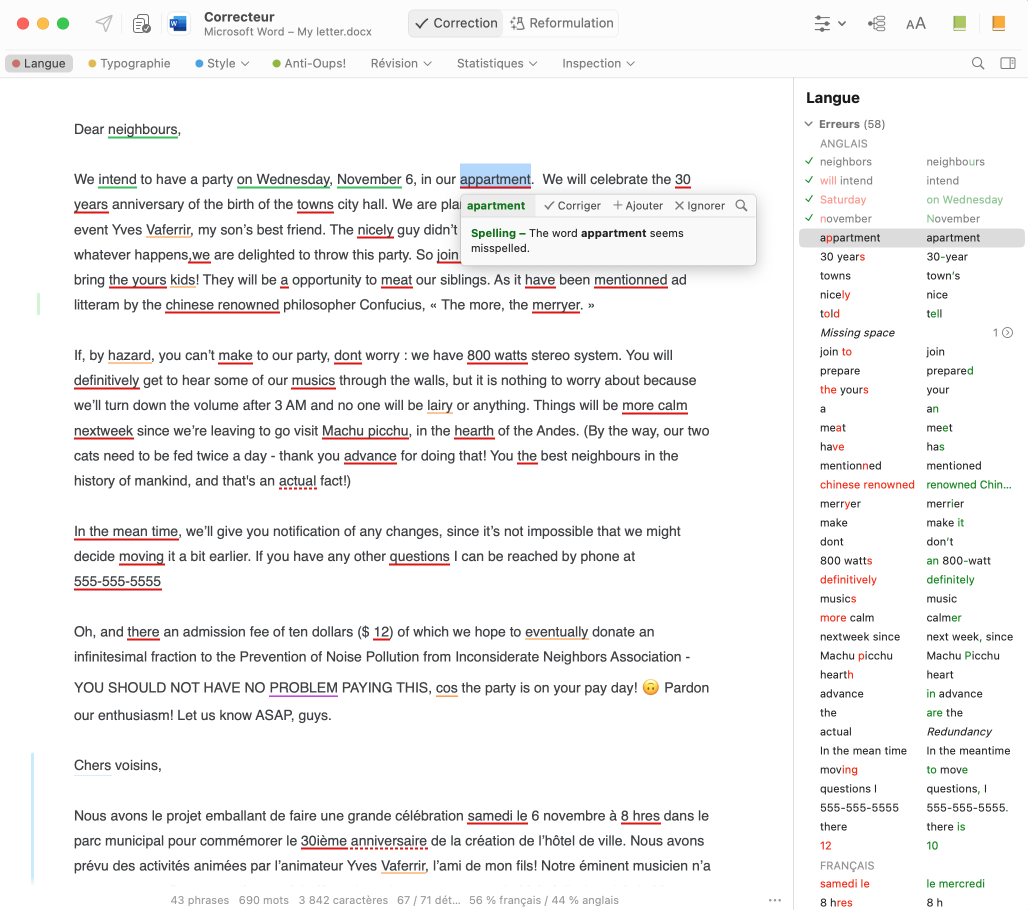
Task: Open the orange guides book icon
Action: 998,24
